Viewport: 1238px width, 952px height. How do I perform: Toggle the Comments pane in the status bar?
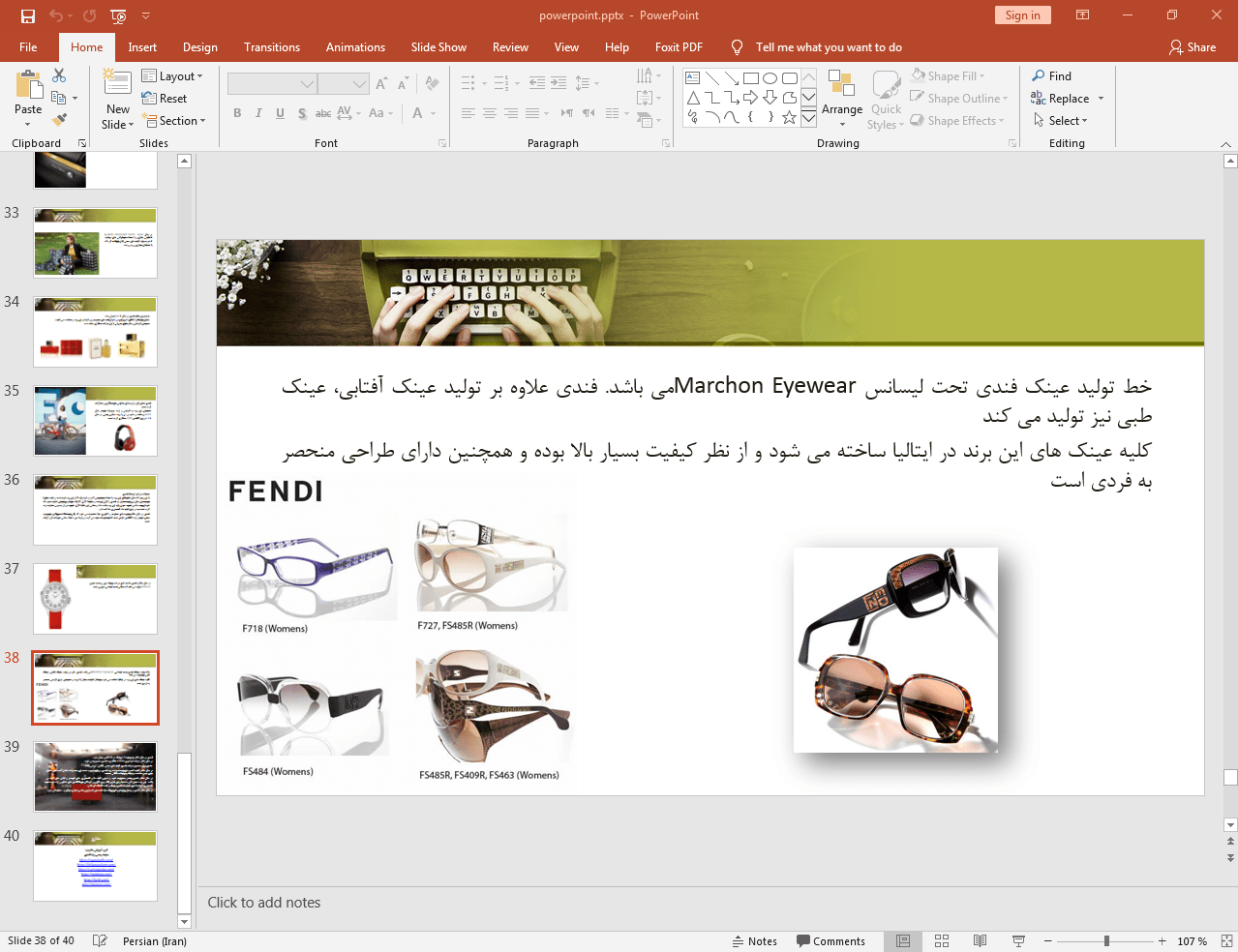(x=830, y=941)
